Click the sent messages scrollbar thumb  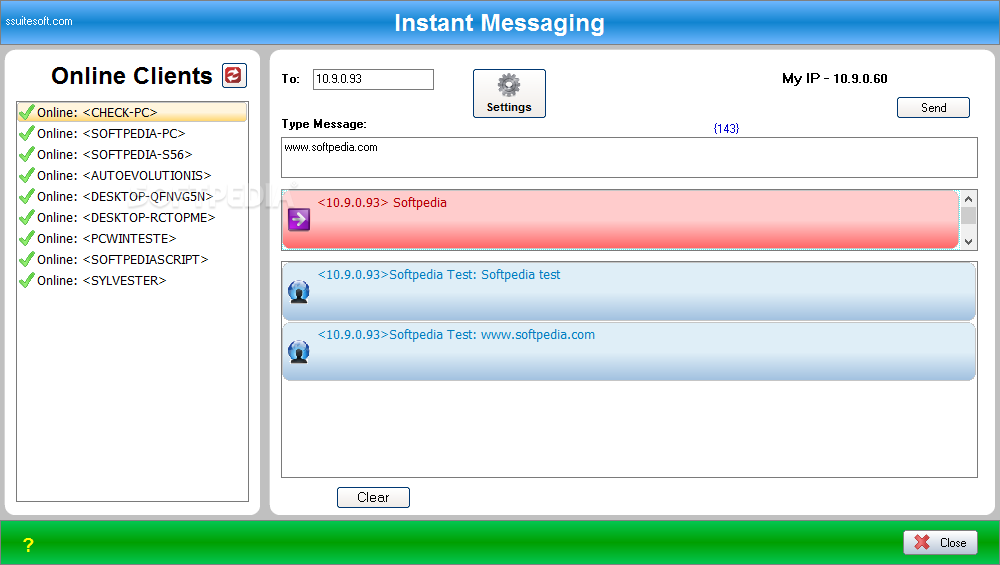tap(968, 216)
